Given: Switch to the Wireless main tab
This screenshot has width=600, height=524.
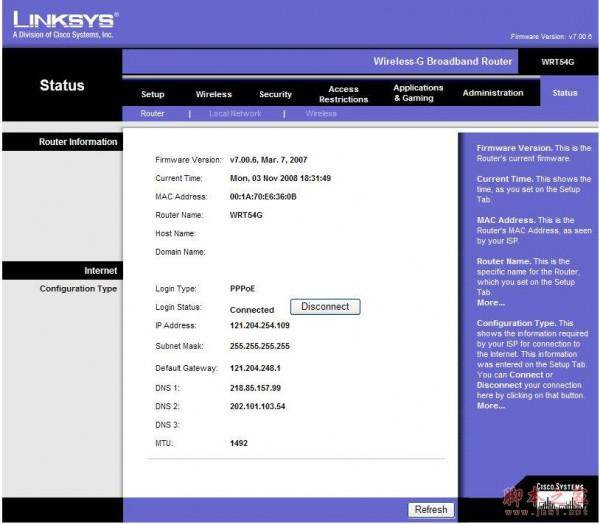Looking at the screenshot, I should pos(214,94).
